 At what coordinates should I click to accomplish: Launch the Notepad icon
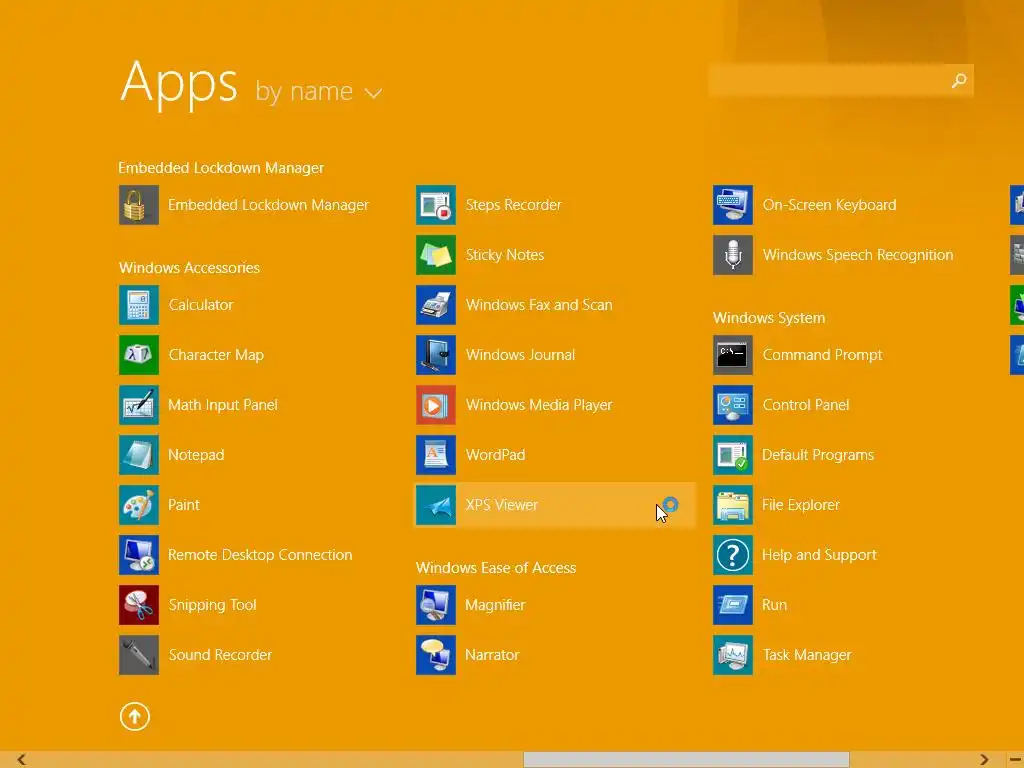(138, 455)
